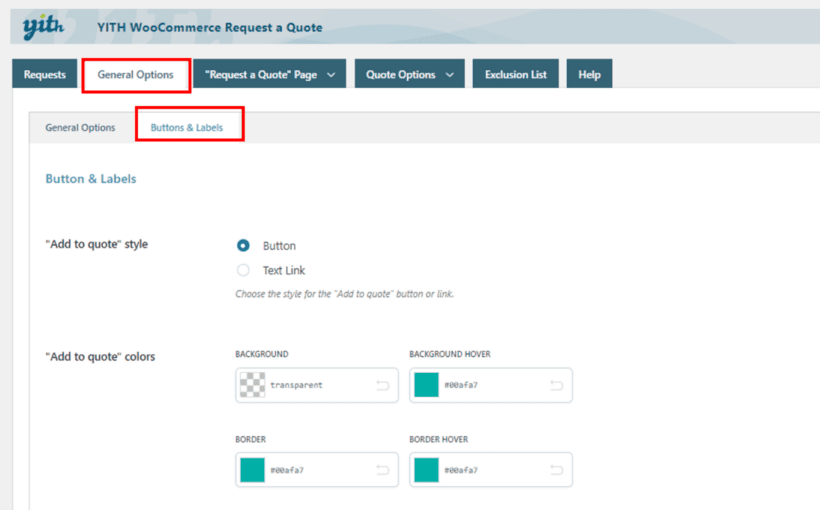
Task: Open the Exclusion List tab
Action: (516, 74)
